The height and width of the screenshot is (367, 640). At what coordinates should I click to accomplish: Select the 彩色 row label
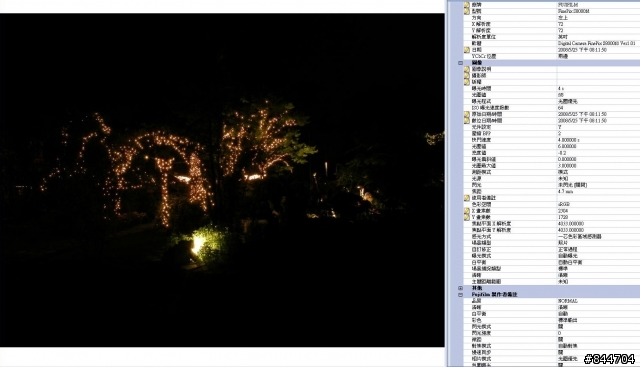pyautogui.click(x=476, y=320)
